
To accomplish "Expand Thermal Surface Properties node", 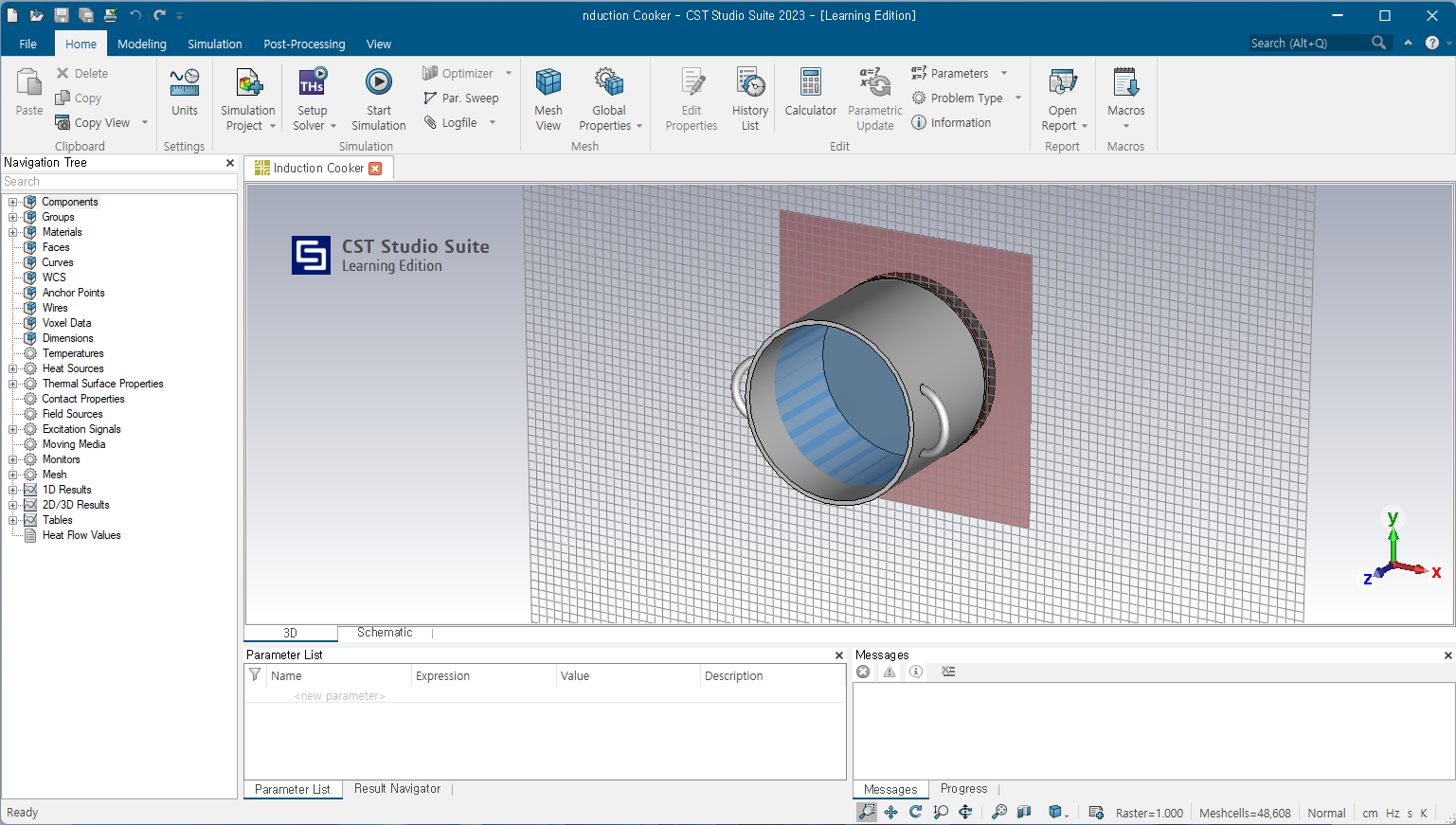I will [13, 384].
